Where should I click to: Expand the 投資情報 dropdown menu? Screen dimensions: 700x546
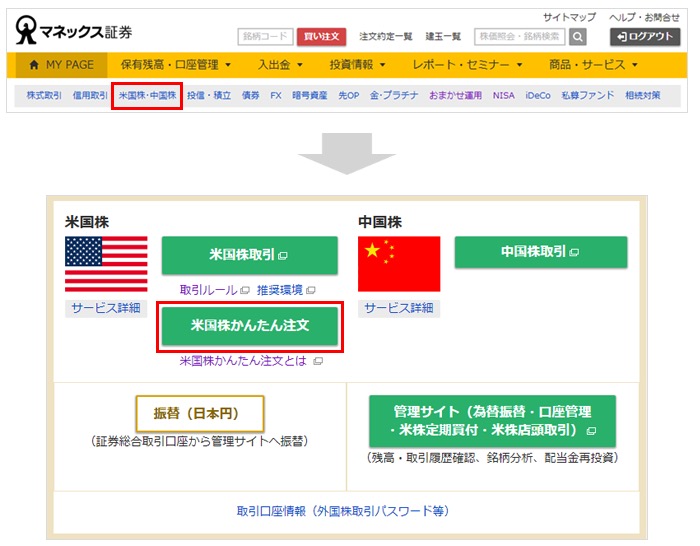(357, 65)
